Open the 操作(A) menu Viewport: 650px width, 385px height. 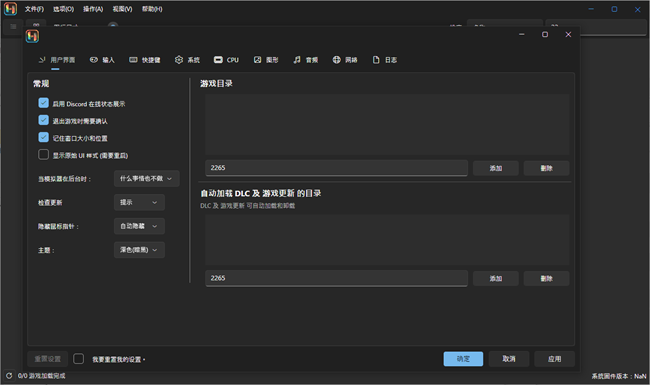click(93, 9)
